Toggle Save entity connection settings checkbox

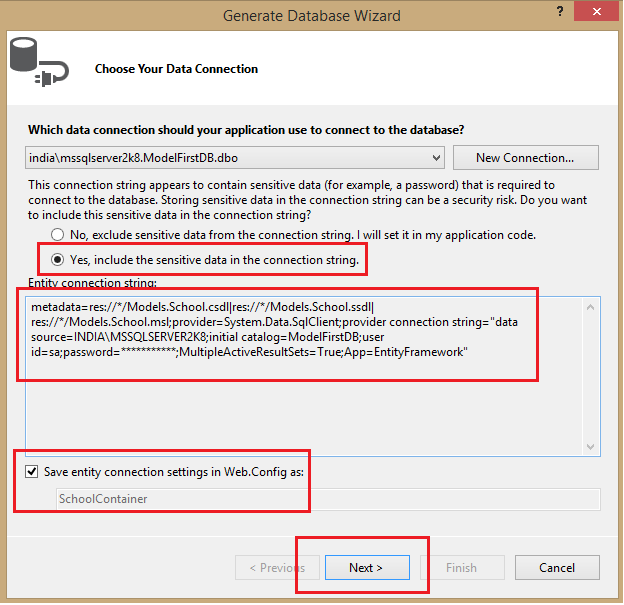click(x=34, y=471)
